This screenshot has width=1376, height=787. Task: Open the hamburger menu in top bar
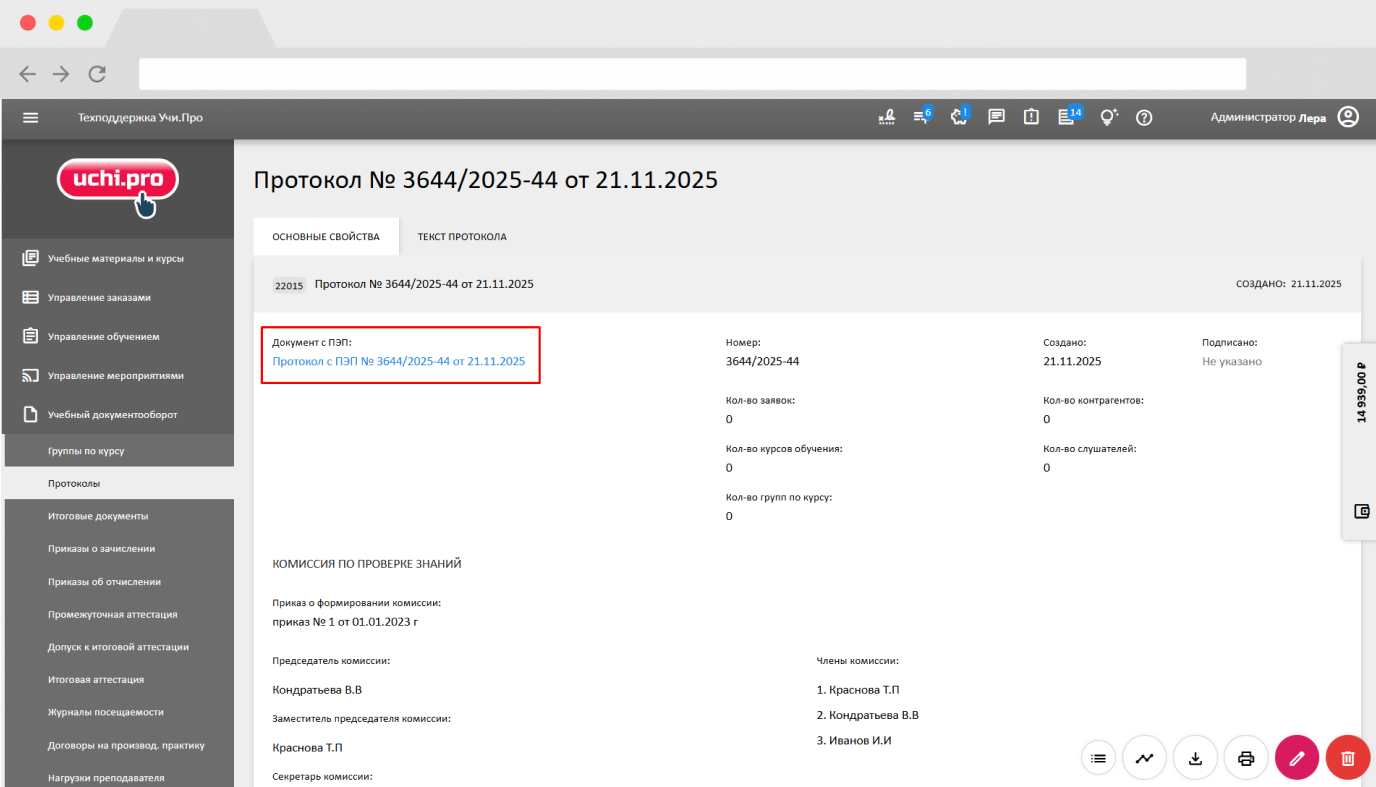[x=30, y=118]
